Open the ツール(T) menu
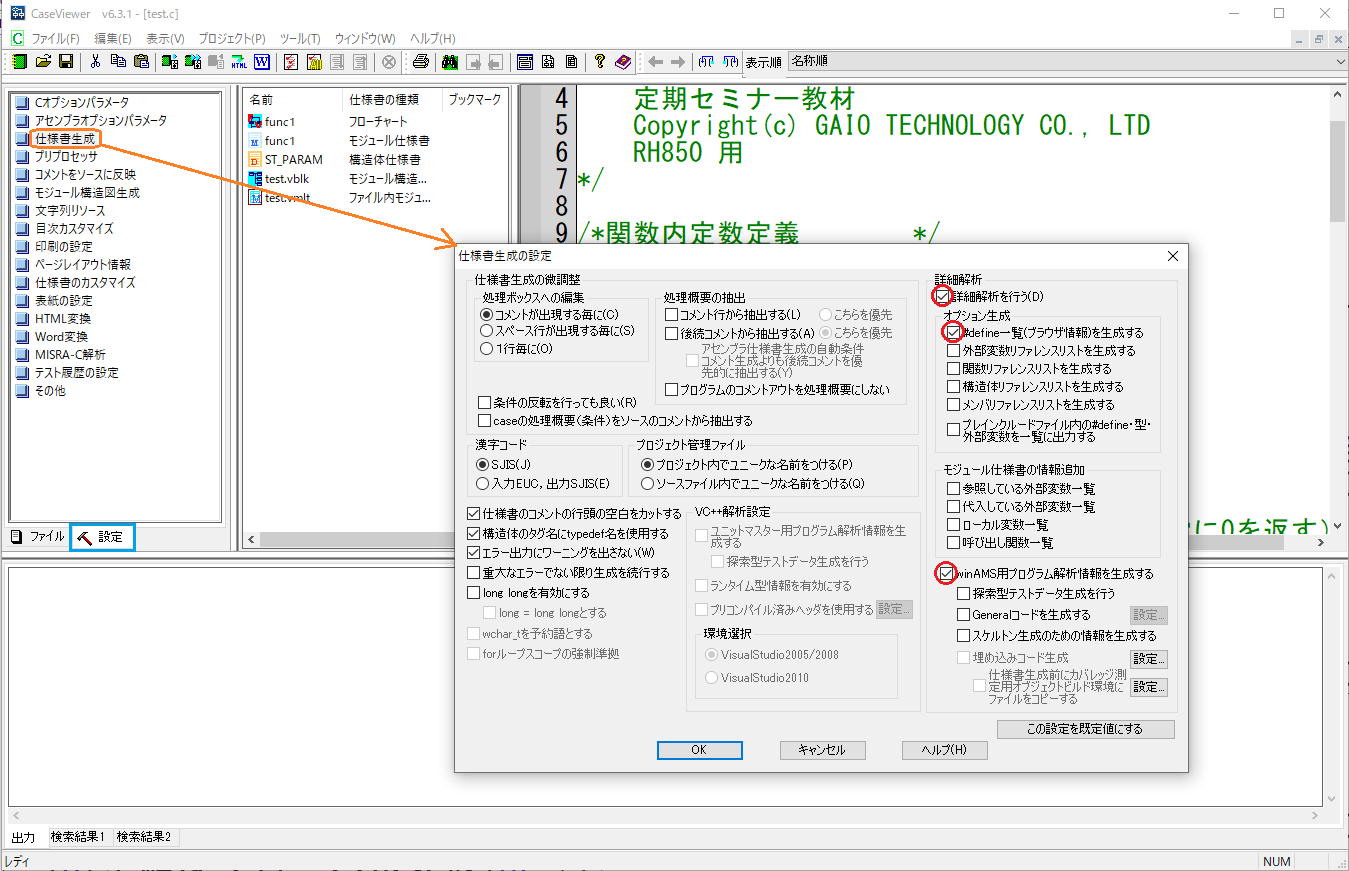The width and height of the screenshot is (1349, 871). pos(299,38)
